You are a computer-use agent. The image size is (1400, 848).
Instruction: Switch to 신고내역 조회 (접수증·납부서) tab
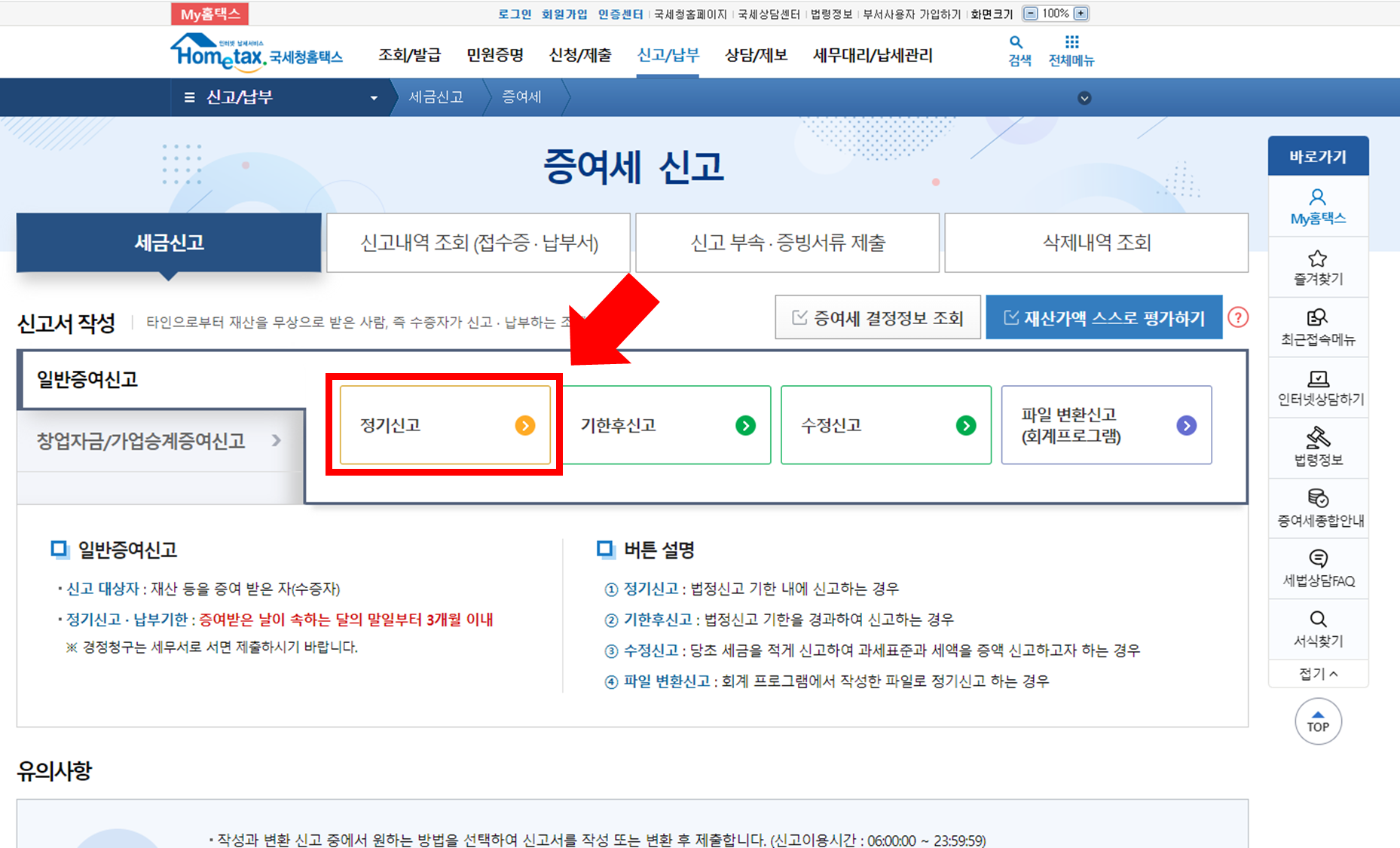[478, 243]
